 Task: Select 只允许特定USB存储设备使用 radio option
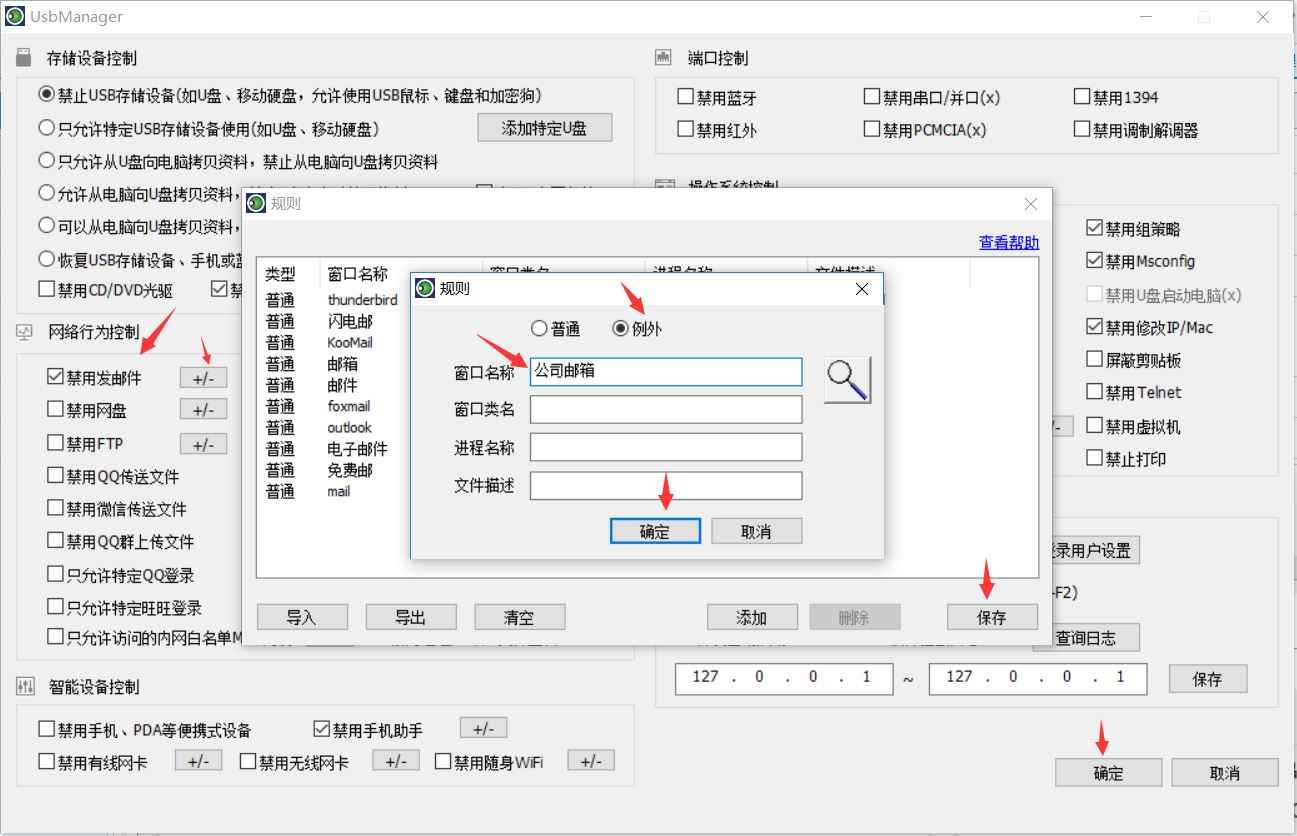point(46,128)
